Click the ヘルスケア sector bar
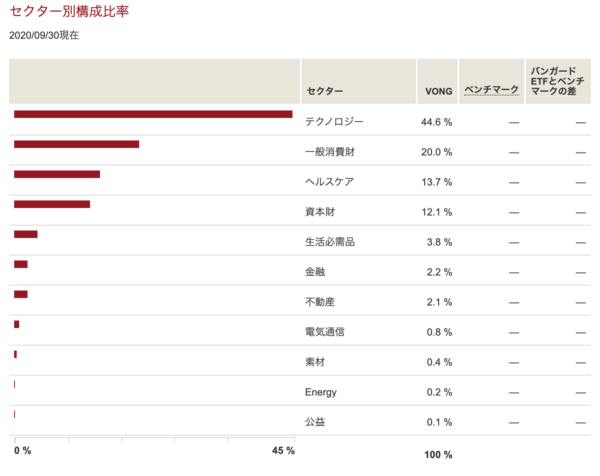Screen dimensions: 600x476 [57, 174]
